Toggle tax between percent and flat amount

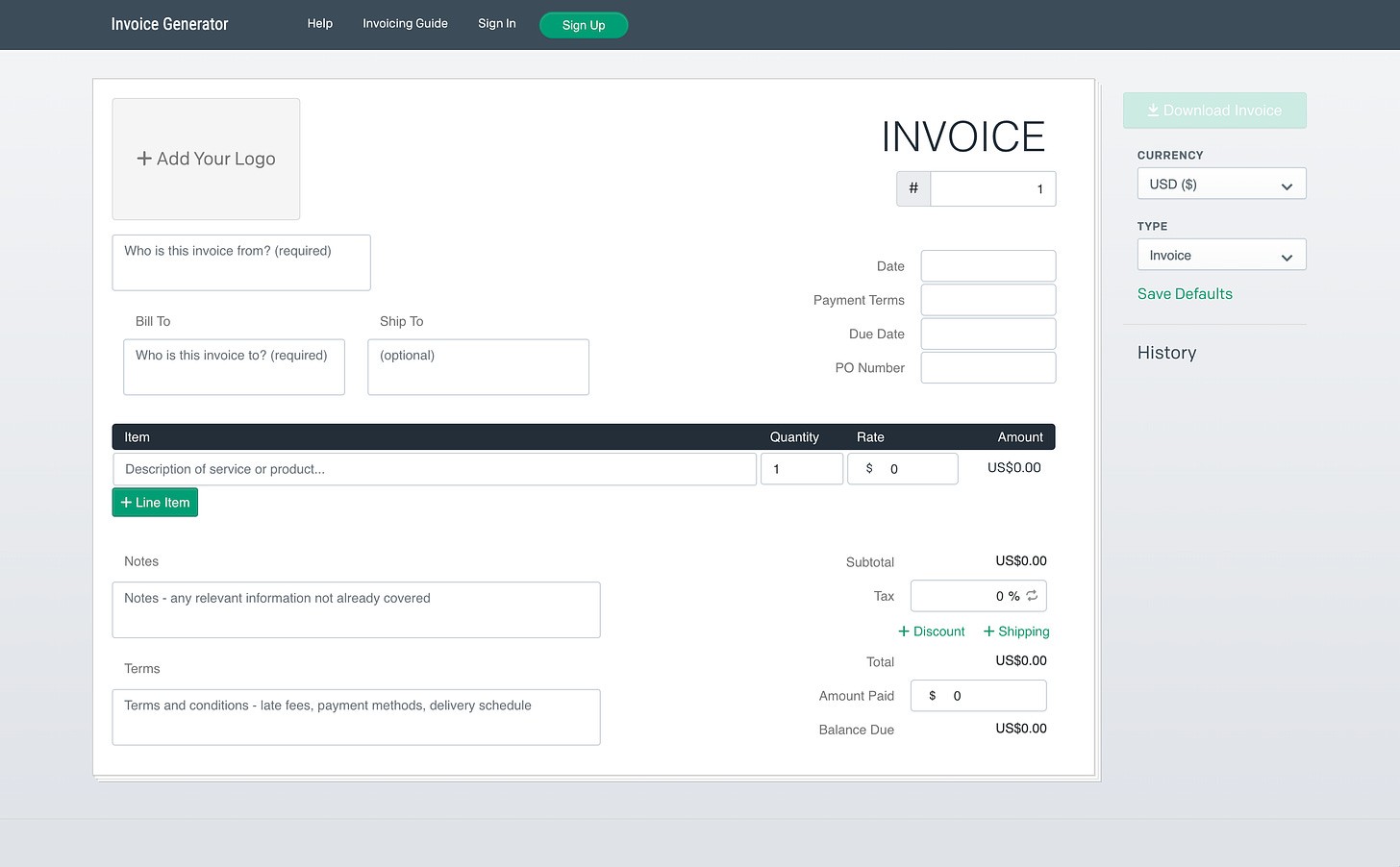(1032, 596)
